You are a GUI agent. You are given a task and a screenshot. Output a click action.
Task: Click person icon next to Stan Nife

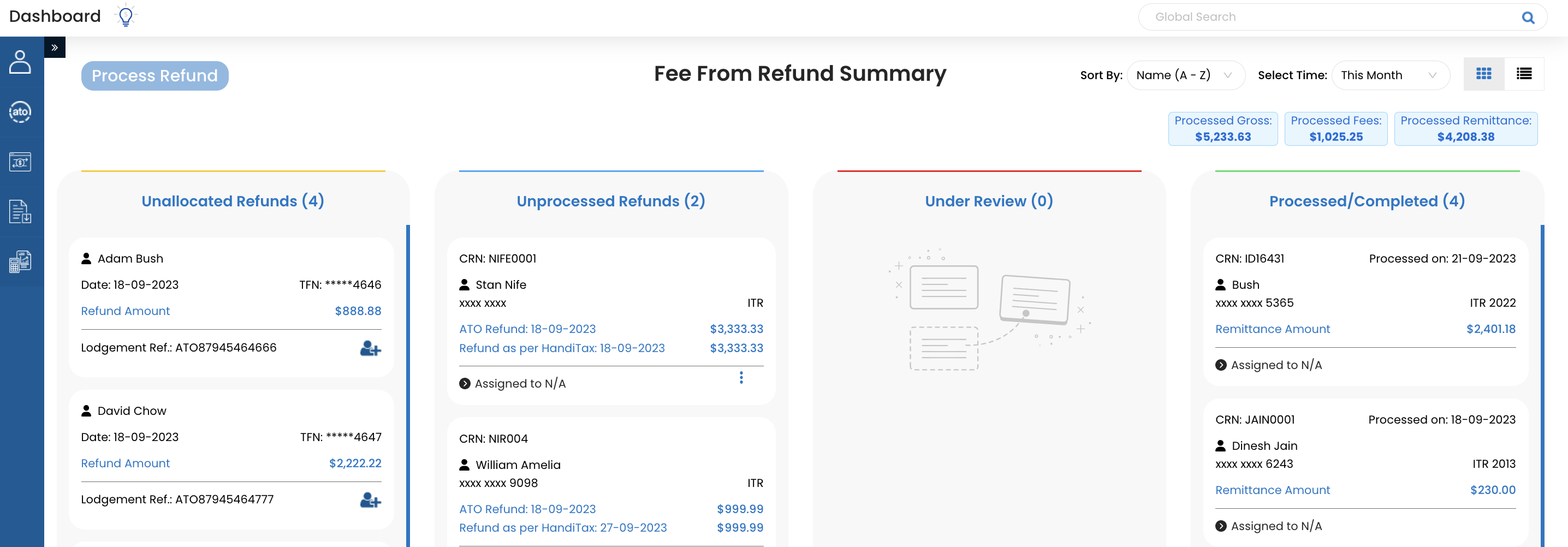[465, 285]
